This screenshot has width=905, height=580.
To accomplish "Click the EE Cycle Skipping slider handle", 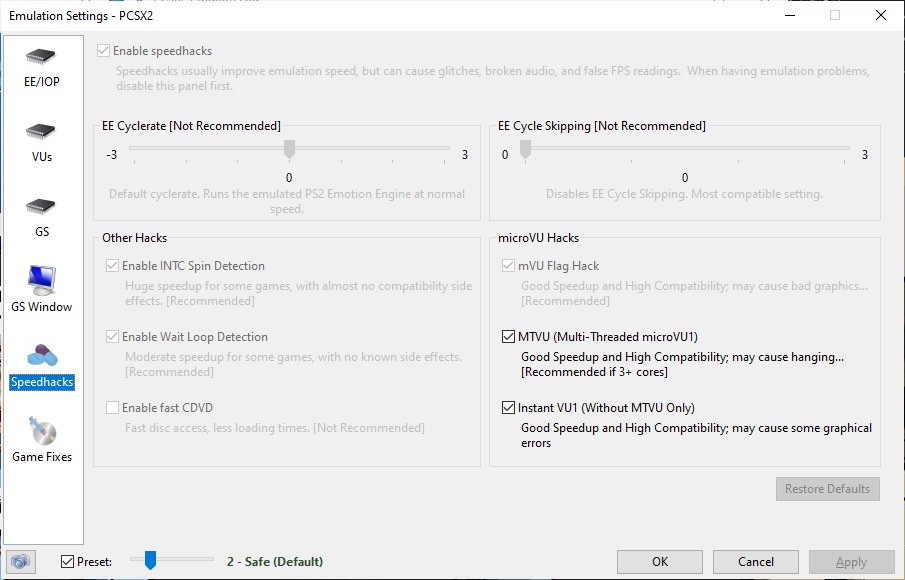I will click(525, 149).
